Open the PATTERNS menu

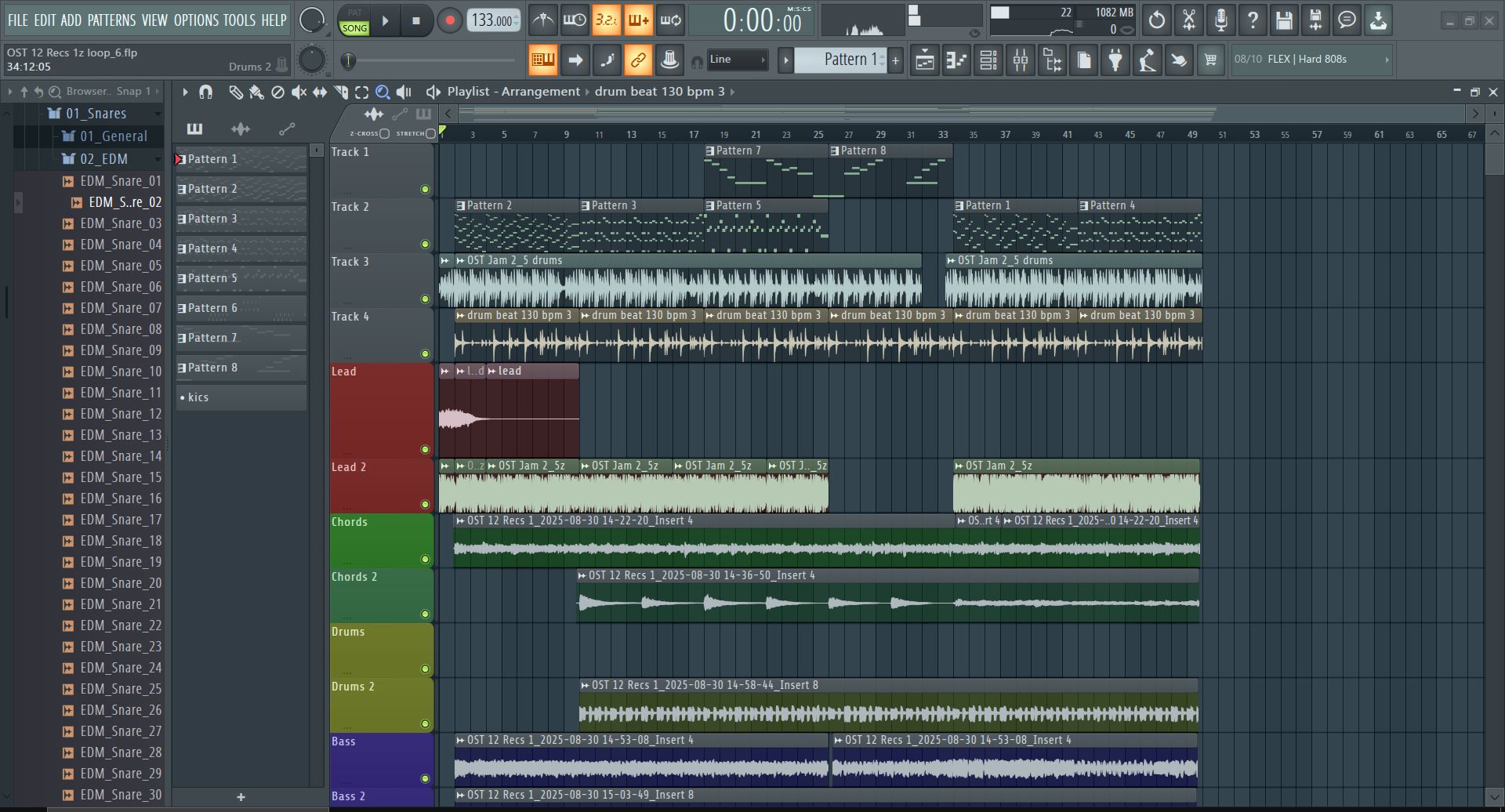[111, 20]
